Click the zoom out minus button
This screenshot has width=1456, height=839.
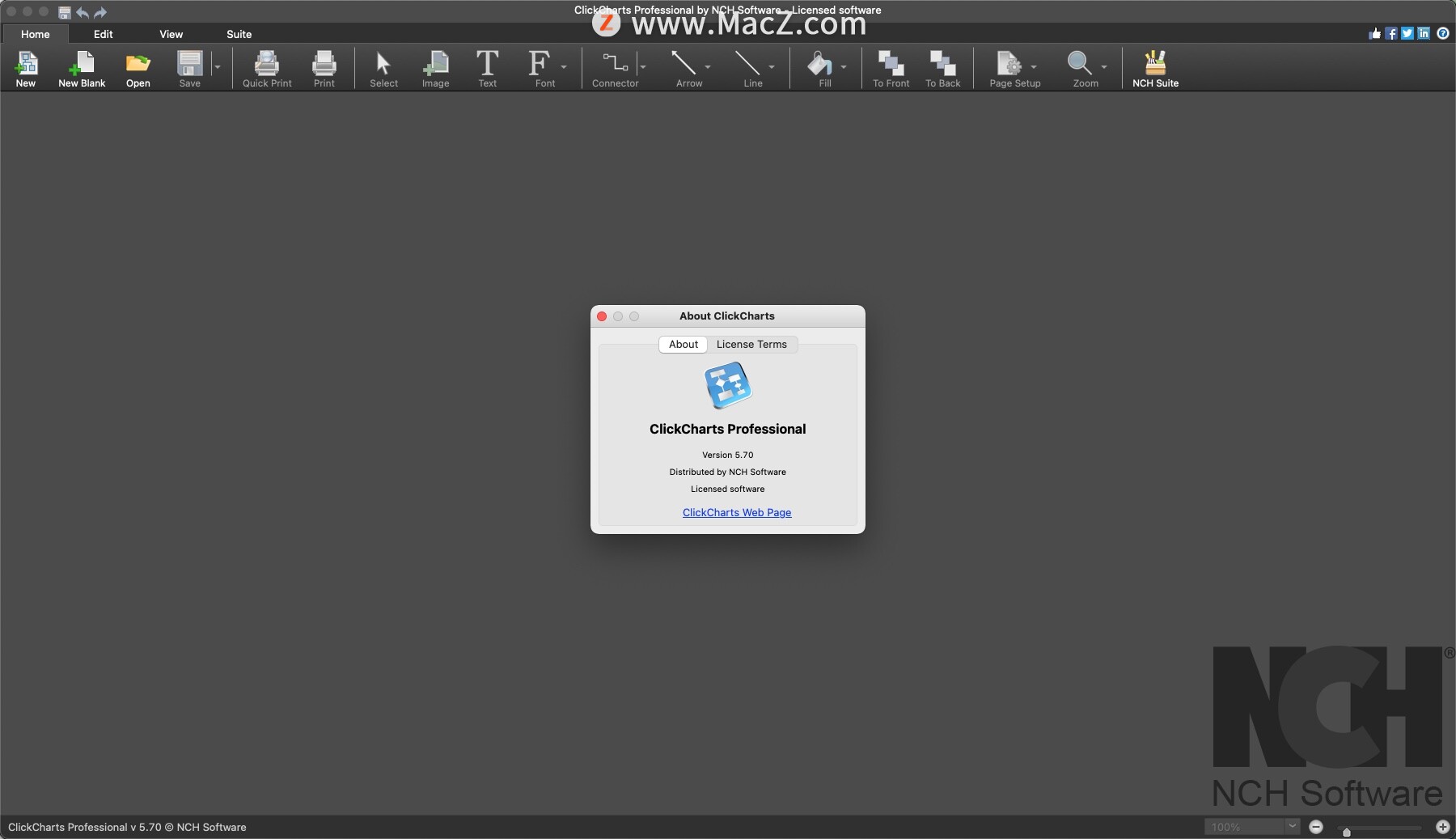[1316, 826]
